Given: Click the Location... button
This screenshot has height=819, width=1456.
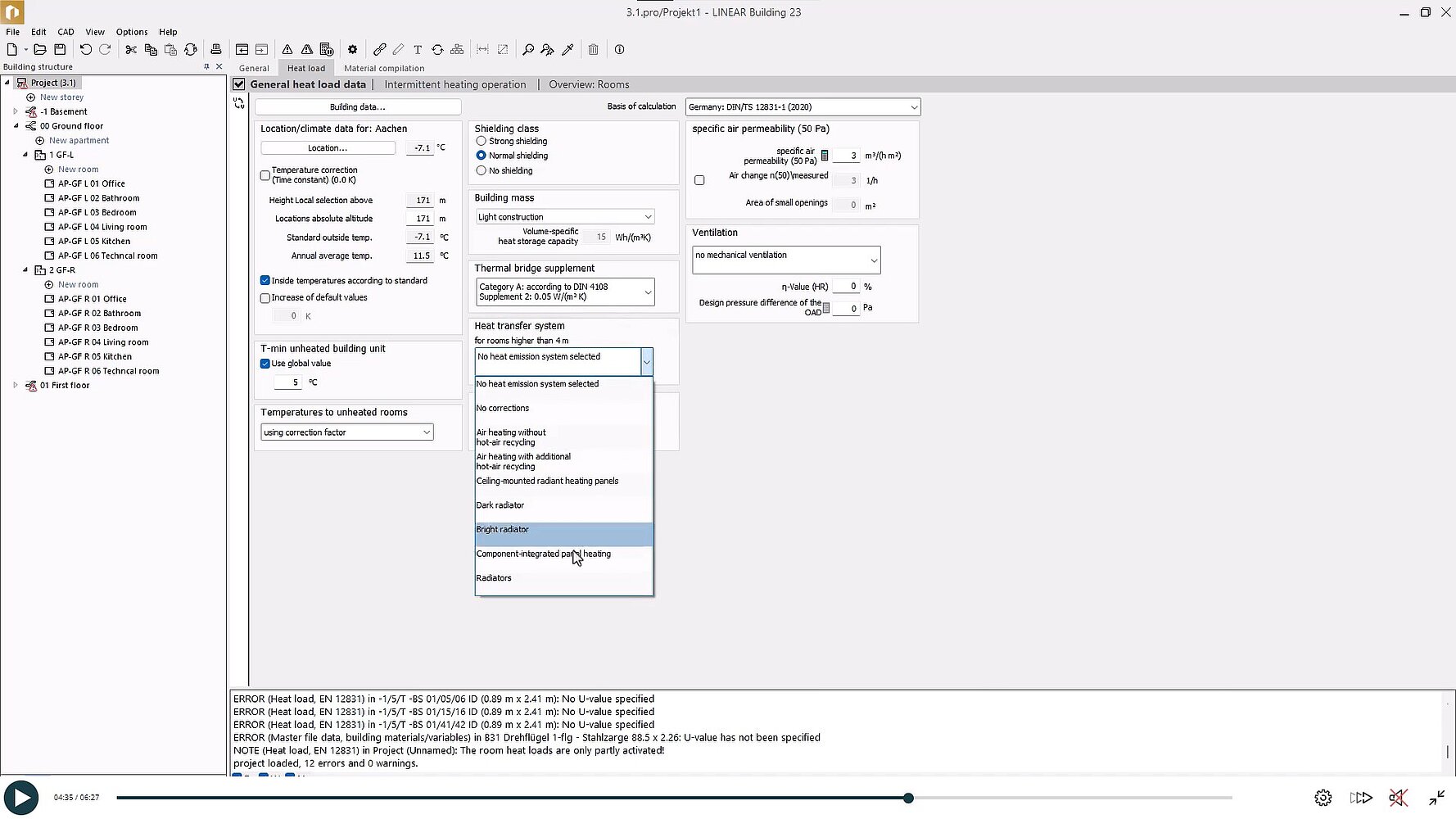Looking at the screenshot, I should 328,148.
